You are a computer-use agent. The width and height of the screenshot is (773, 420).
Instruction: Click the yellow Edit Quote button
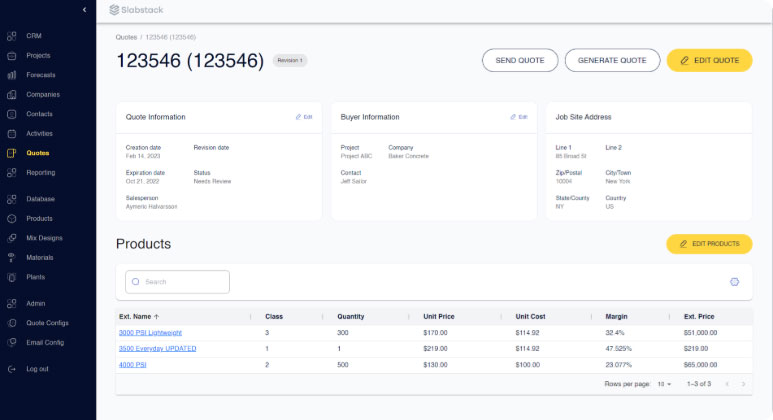pyautogui.click(x=709, y=60)
